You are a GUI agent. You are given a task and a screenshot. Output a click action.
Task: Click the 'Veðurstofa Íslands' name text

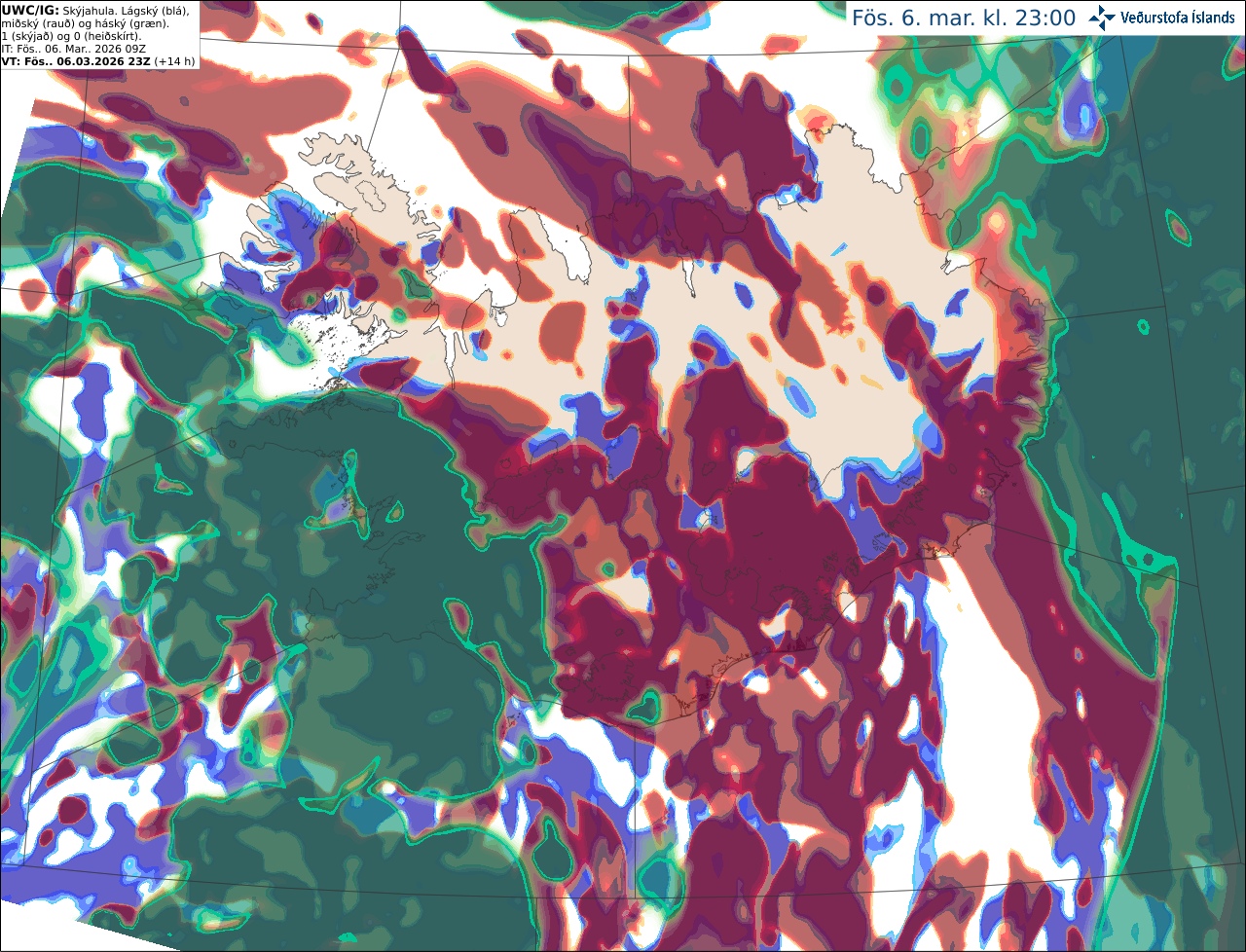1177,18
